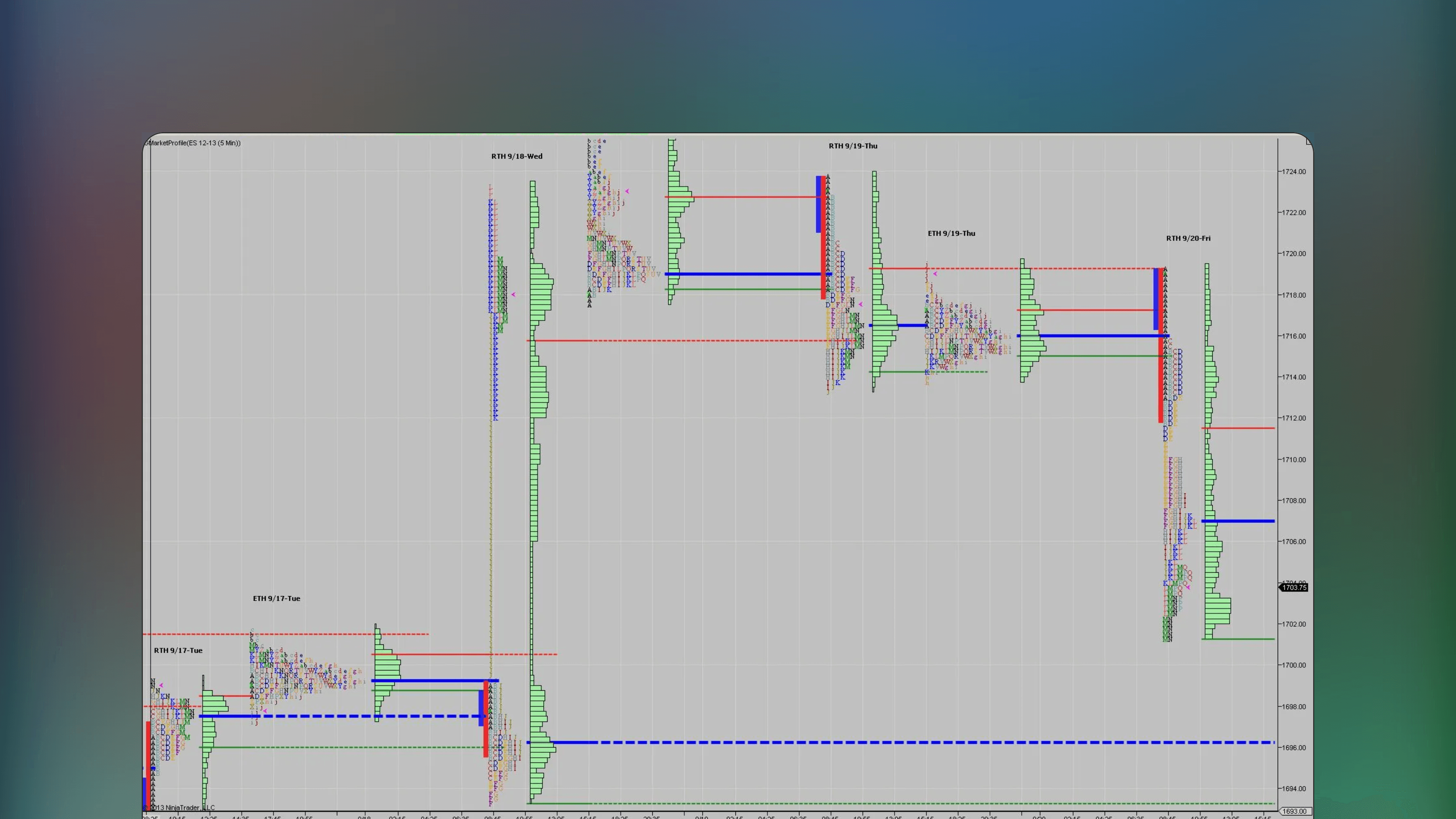Image resolution: width=1456 pixels, height=819 pixels.
Task: Click the magenta arrow below the RTH 9/20-Fri profile
Action: pos(1189,588)
